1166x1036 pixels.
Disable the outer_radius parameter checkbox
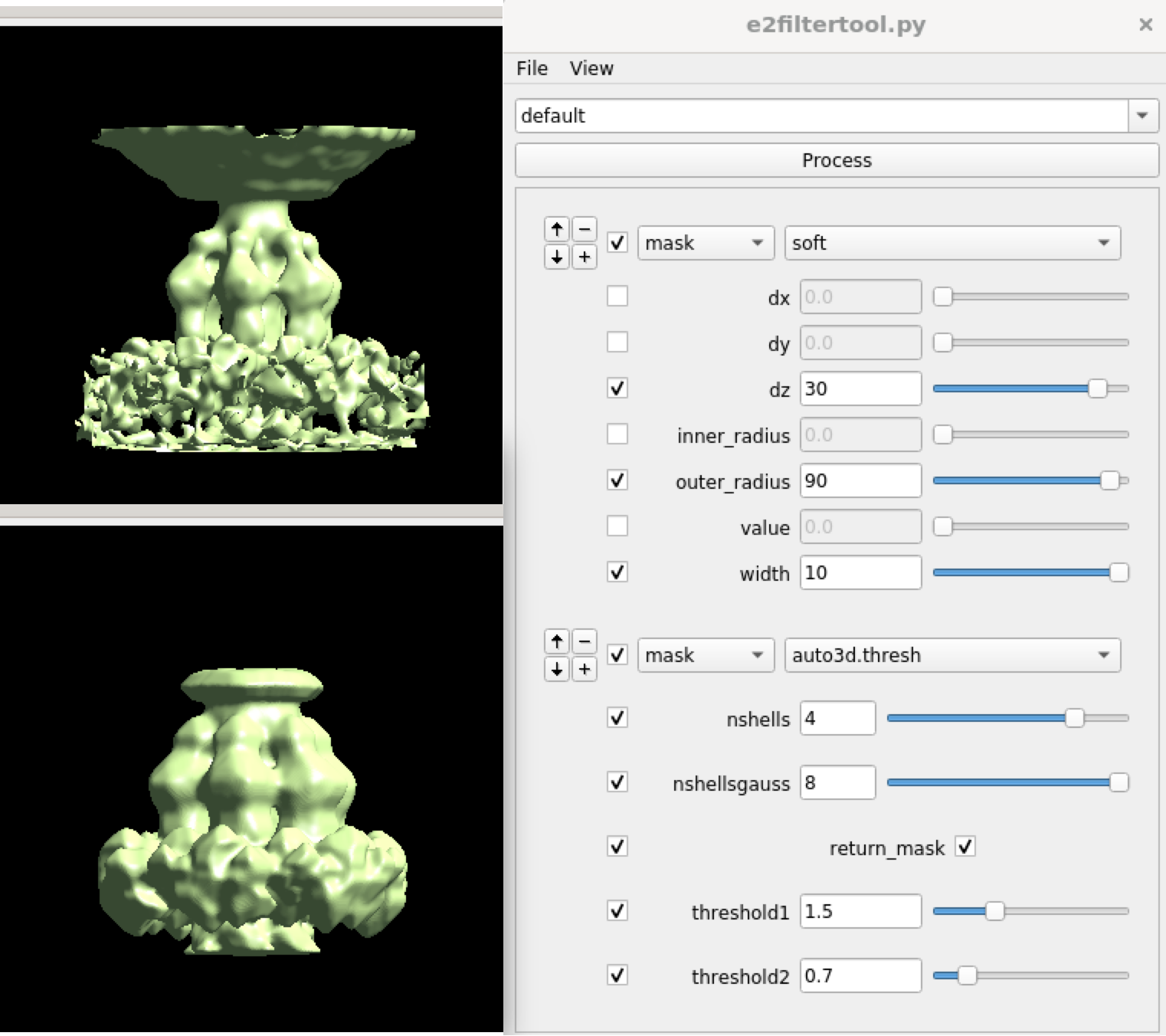pyautogui.click(x=617, y=480)
